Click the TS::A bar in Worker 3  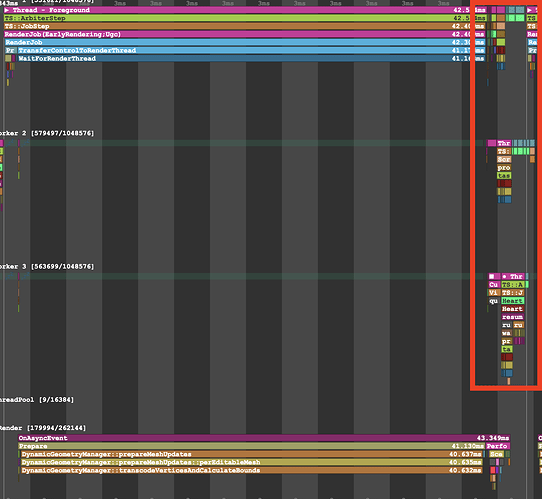click(513, 284)
